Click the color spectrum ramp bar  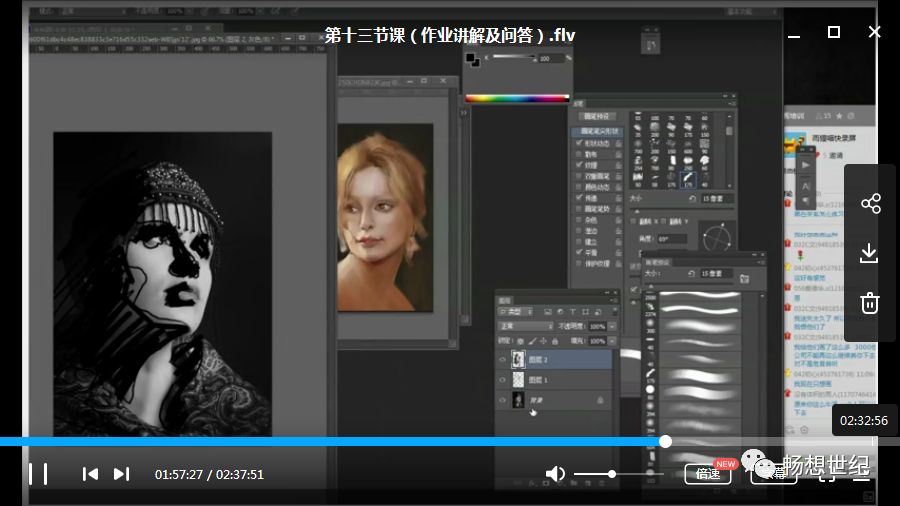click(x=517, y=98)
